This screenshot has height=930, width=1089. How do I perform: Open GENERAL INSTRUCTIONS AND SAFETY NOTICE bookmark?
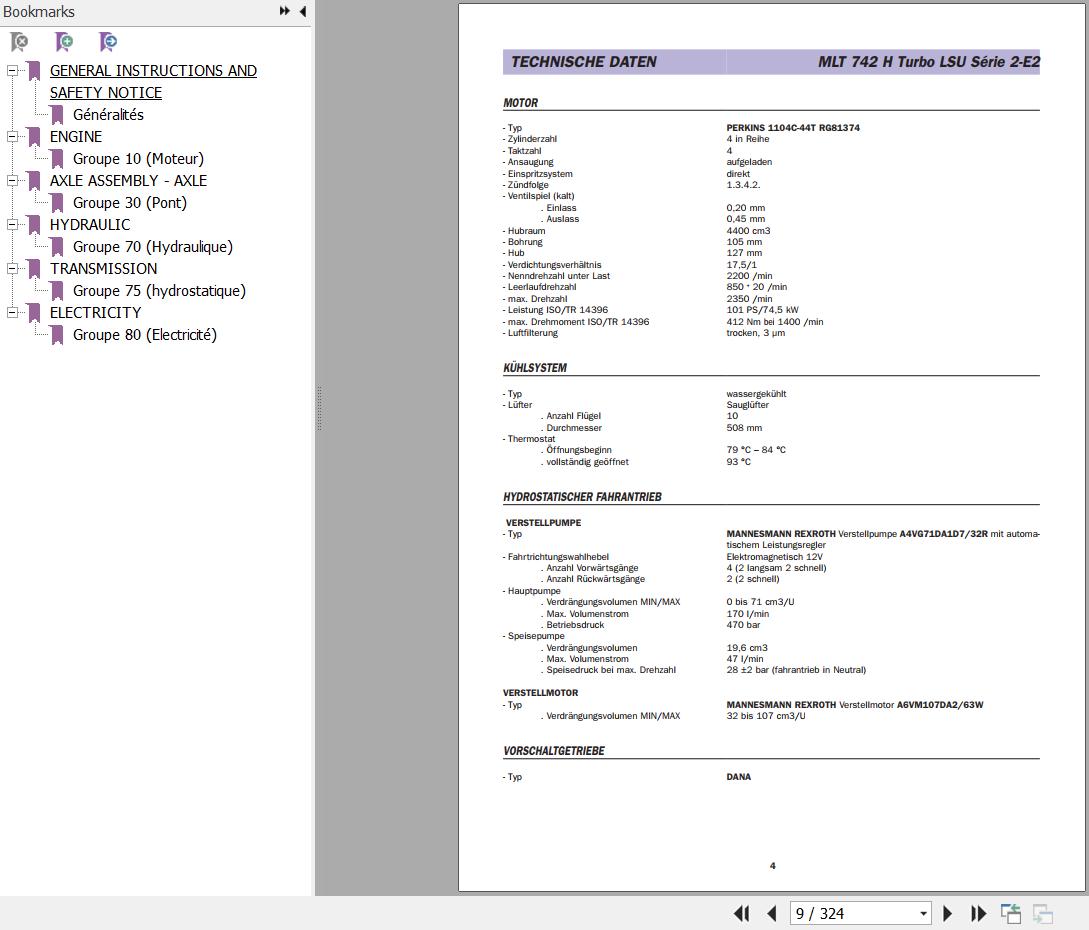point(153,82)
